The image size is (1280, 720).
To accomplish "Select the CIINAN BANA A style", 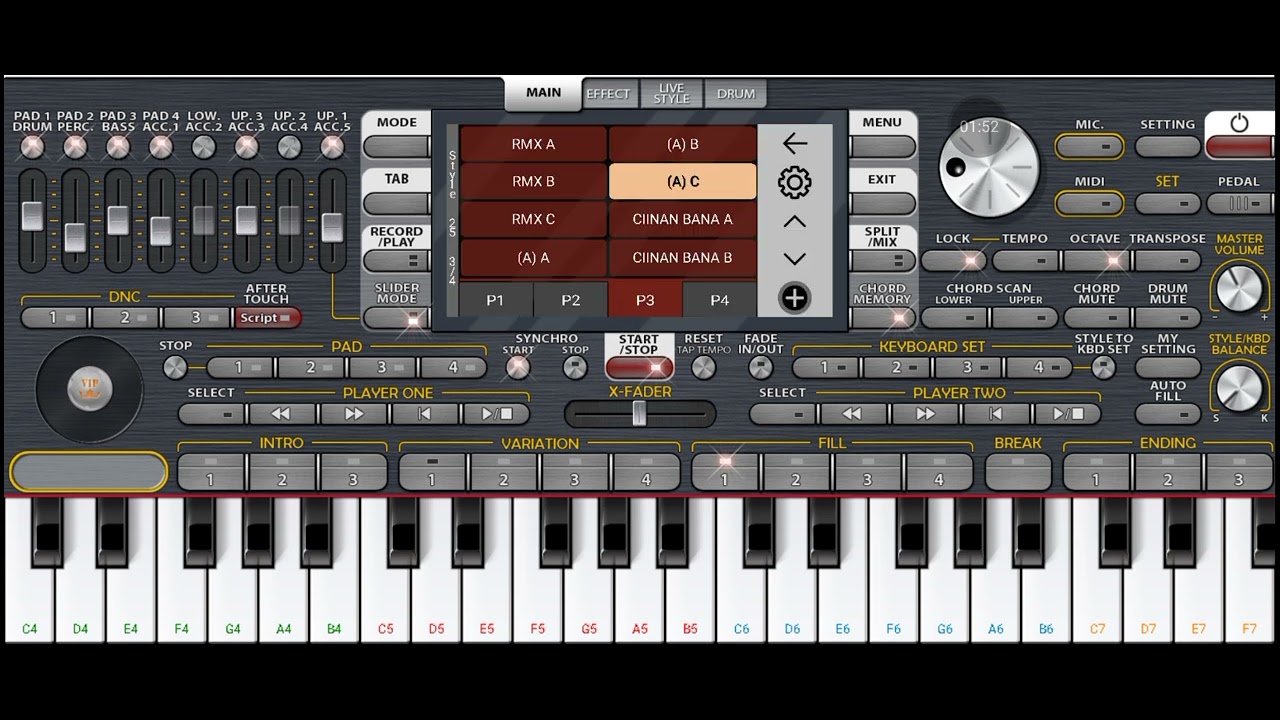I will 682,220.
